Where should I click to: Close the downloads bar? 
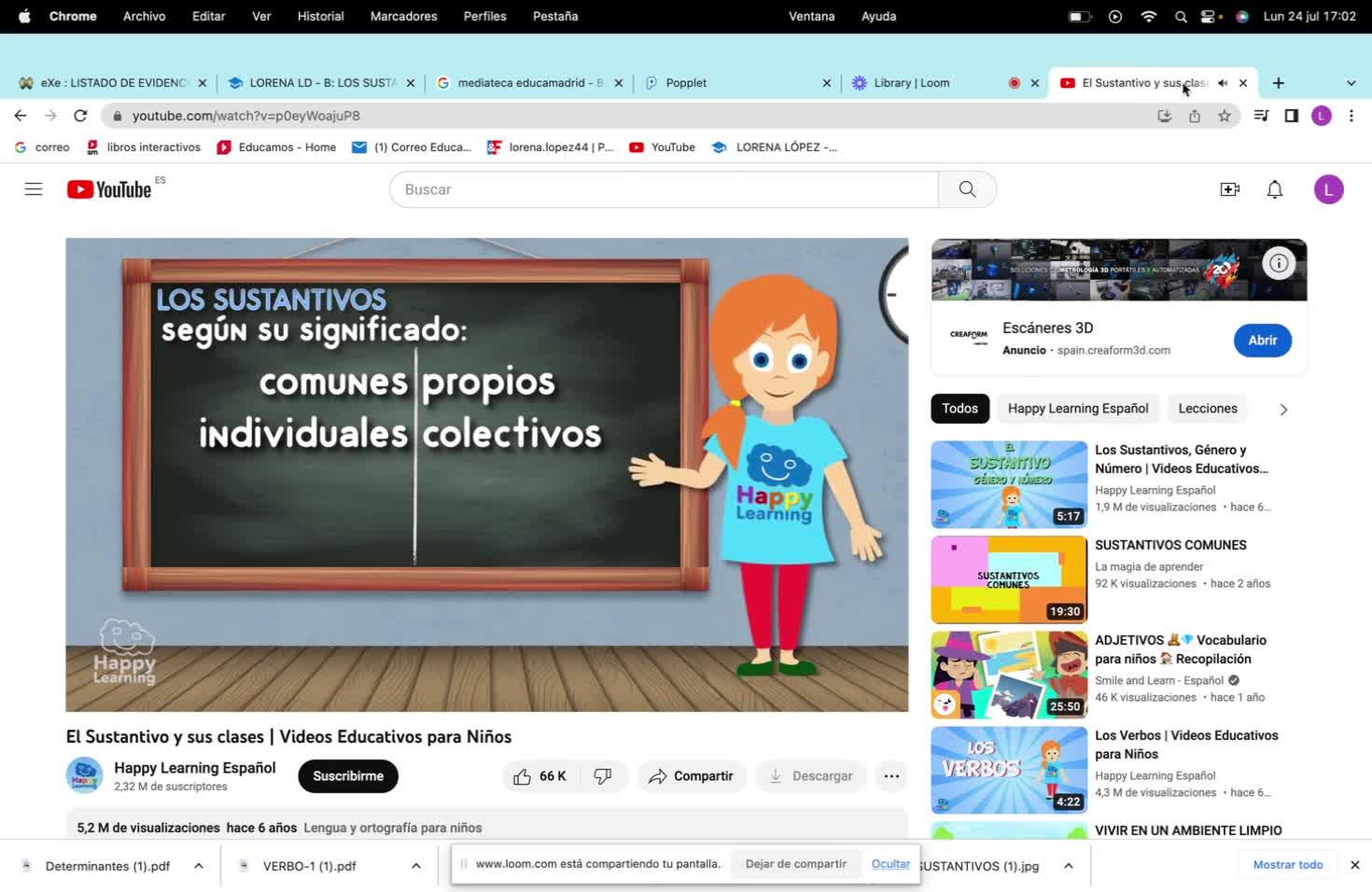1355,865
